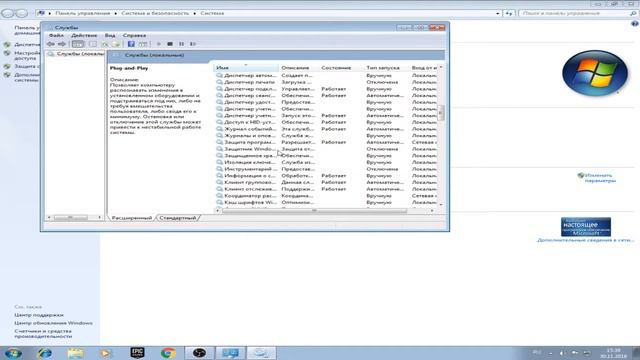Screen dimensions: 640x360
Task: Click the down arrow of services list scrollbar
Action: tap(441, 205)
